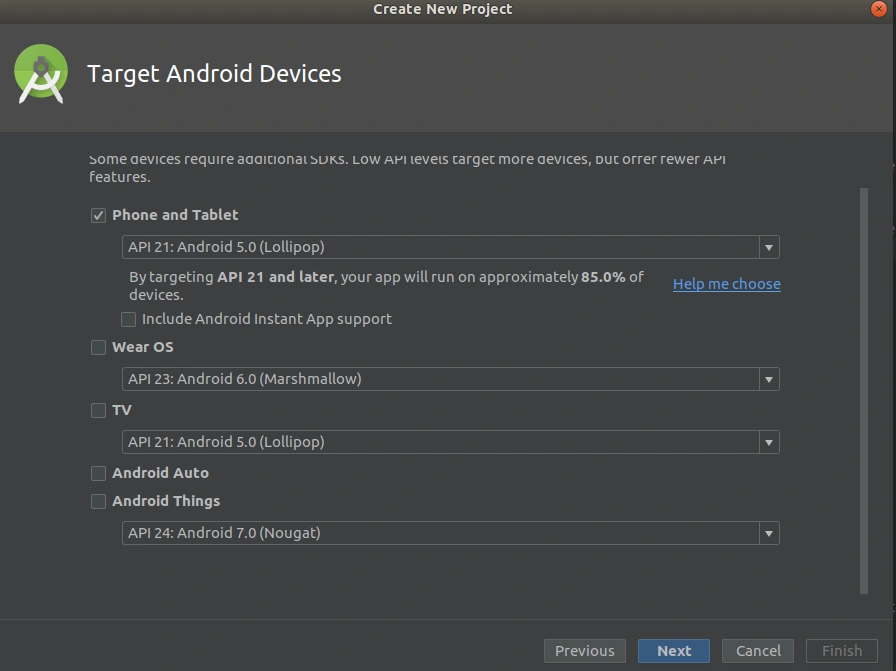Click the Android Studio logo icon
The image size is (896, 671).
point(41,74)
